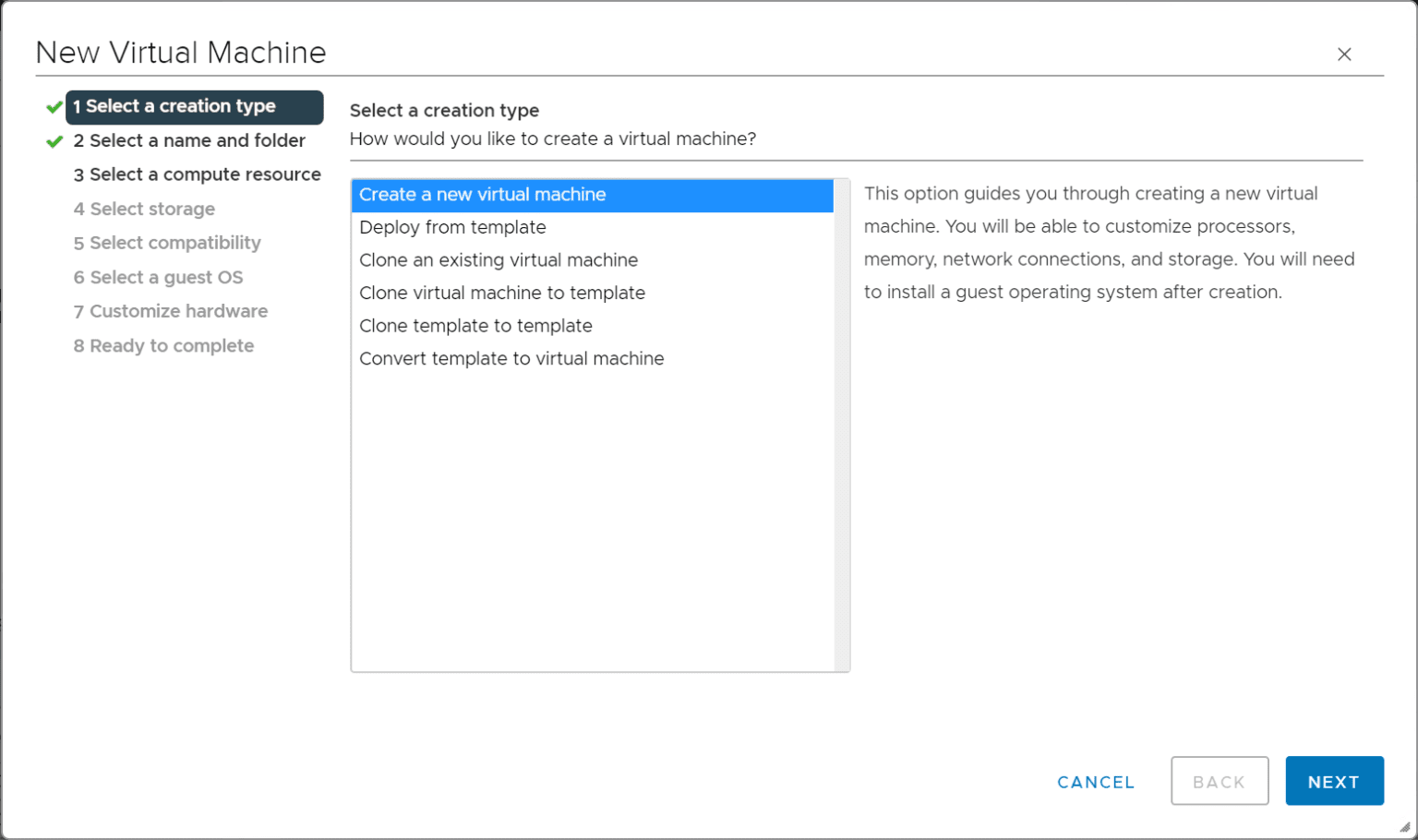Click the green checkmark beside creation type step
This screenshot has width=1418, height=840.
point(53,107)
